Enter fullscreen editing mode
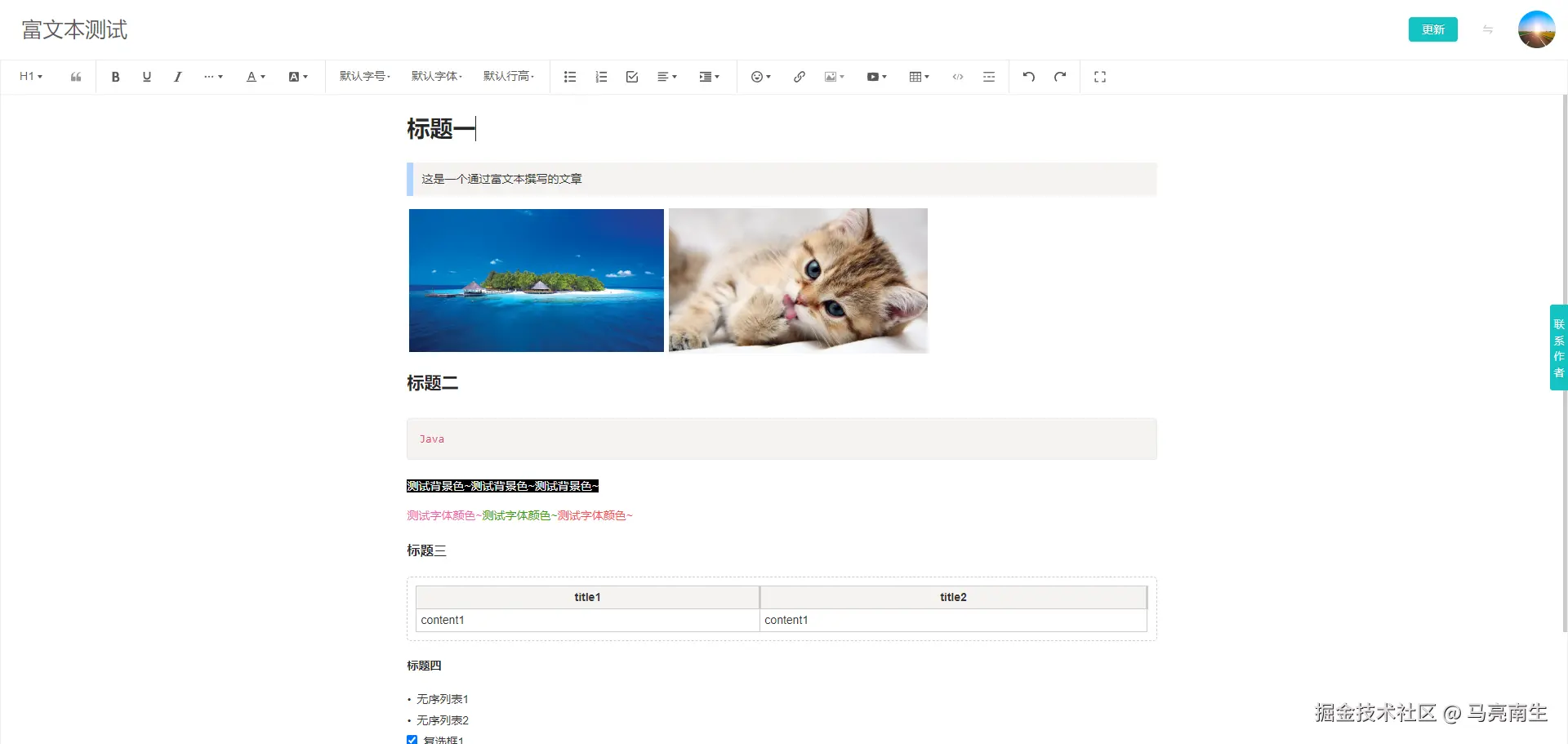1568x744 pixels. tap(1099, 76)
